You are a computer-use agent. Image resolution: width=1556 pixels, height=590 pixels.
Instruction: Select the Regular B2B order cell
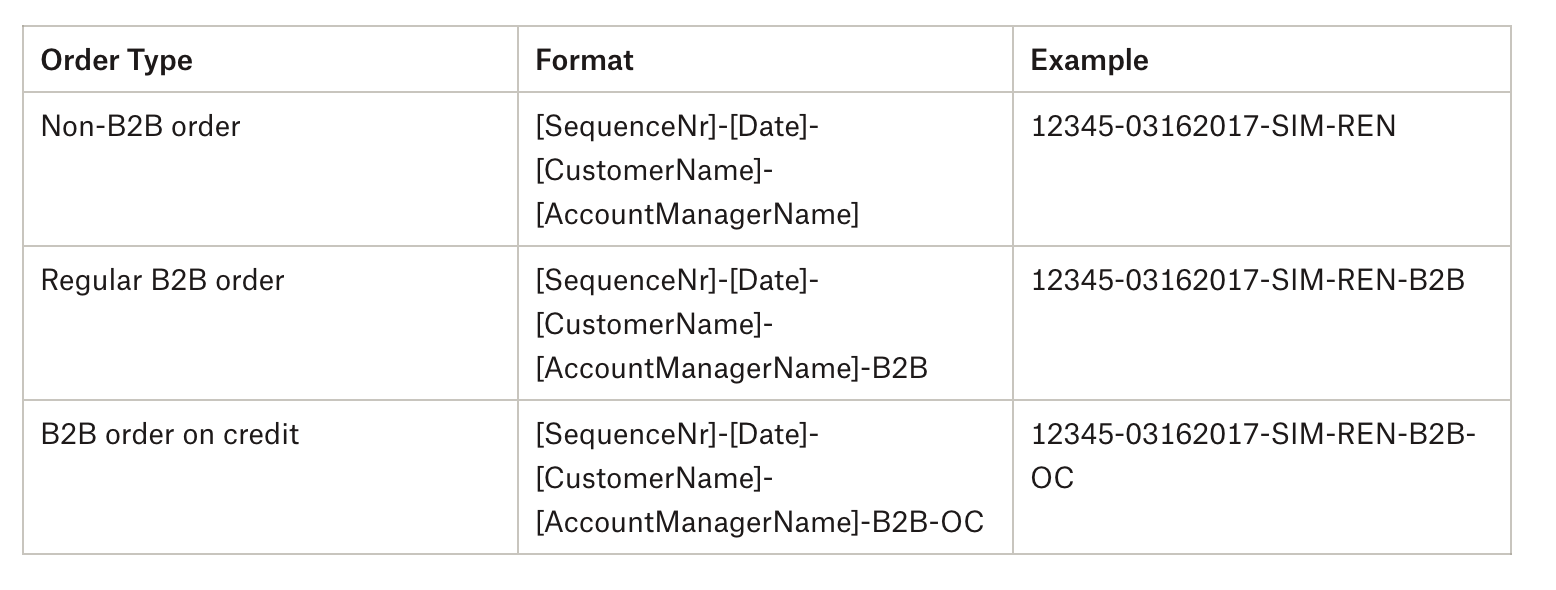pos(162,280)
